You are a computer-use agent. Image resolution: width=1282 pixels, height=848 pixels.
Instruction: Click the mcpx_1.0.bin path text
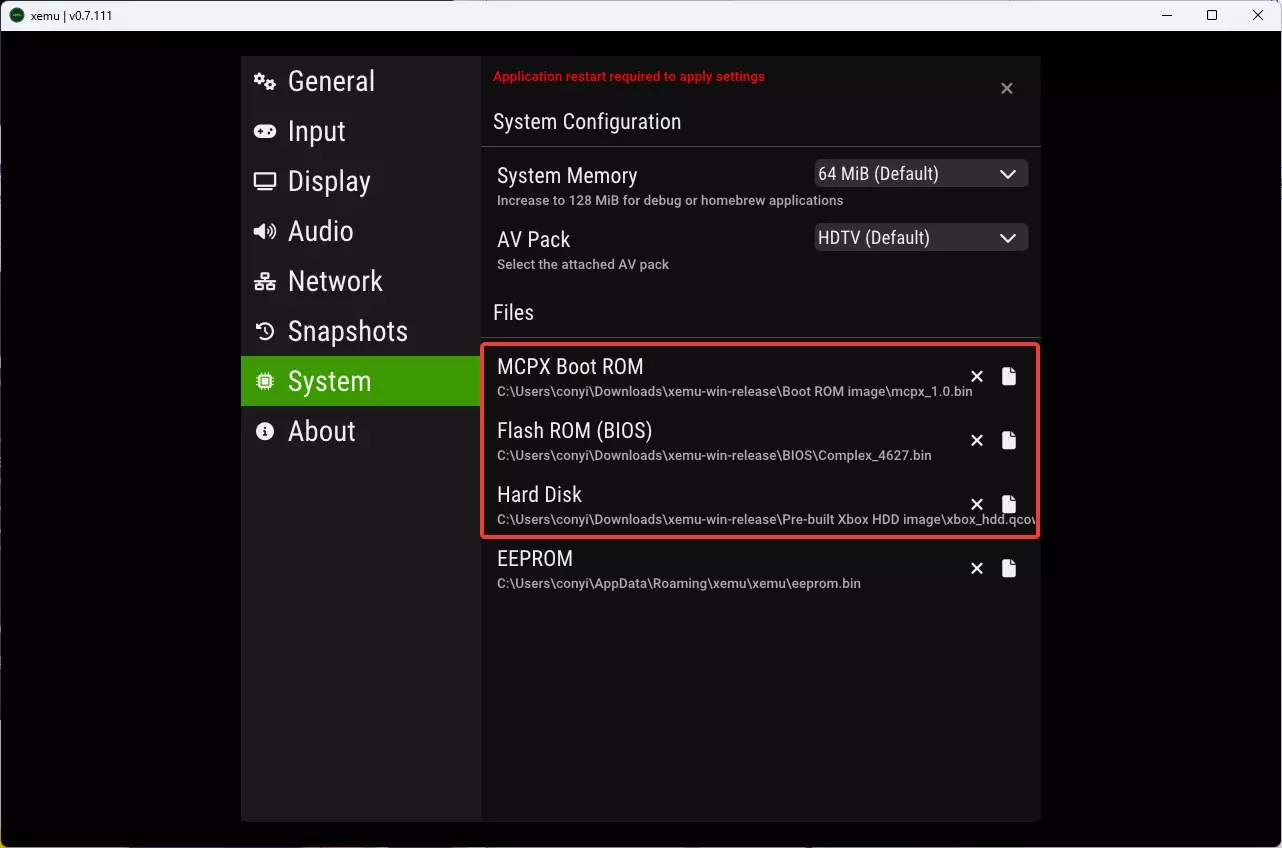pos(734,391)
